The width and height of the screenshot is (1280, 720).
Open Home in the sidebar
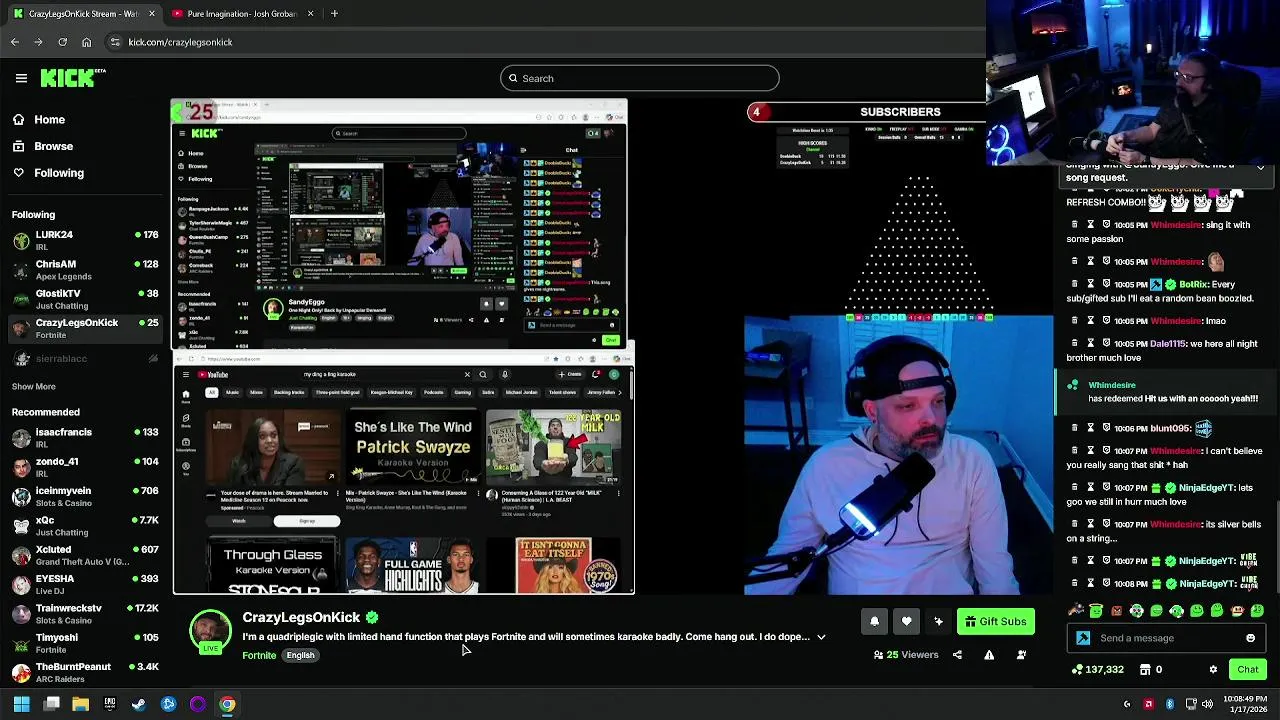tap(40, 119)
